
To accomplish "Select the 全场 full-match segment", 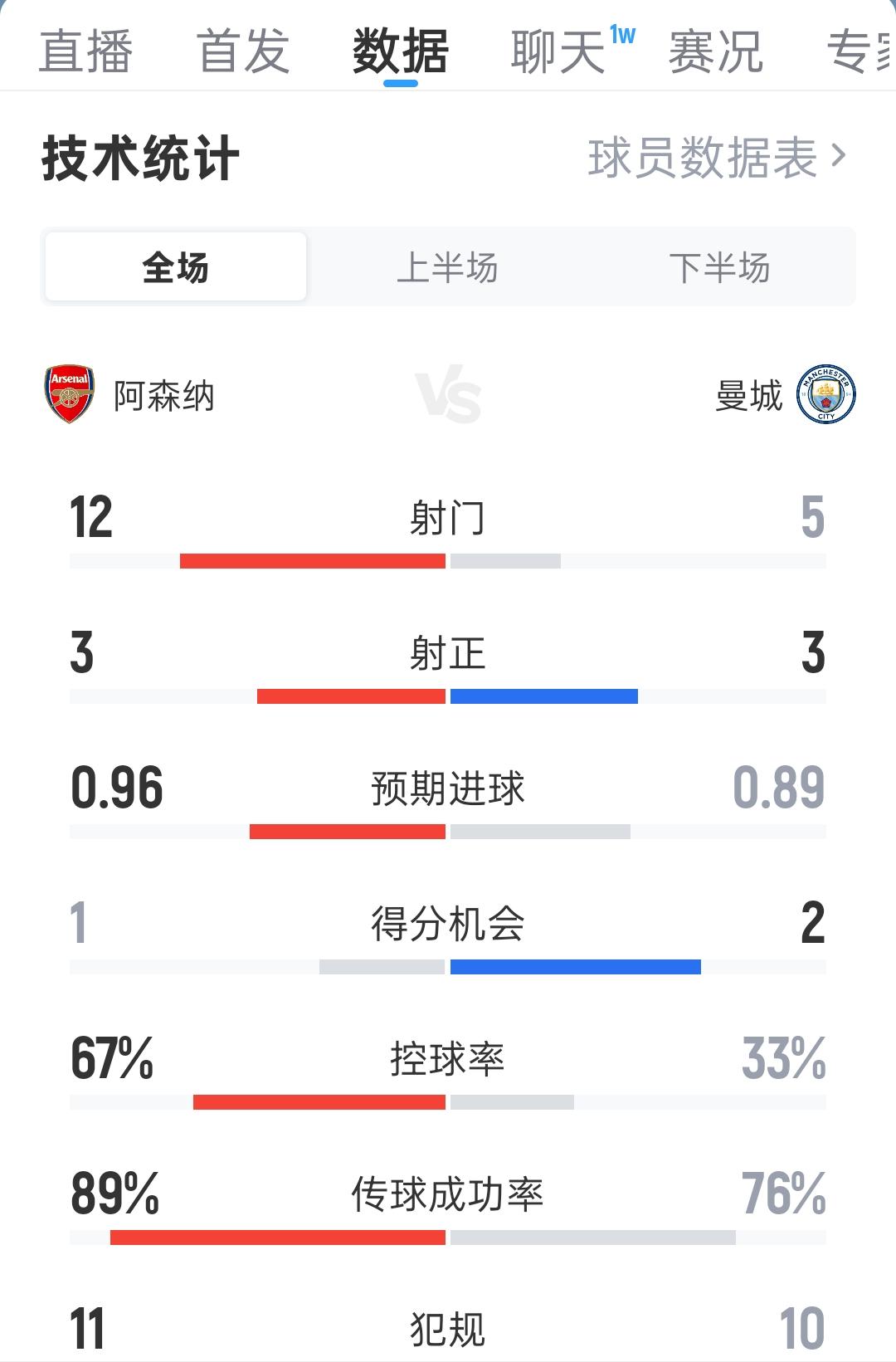I will tap(176, 267).
